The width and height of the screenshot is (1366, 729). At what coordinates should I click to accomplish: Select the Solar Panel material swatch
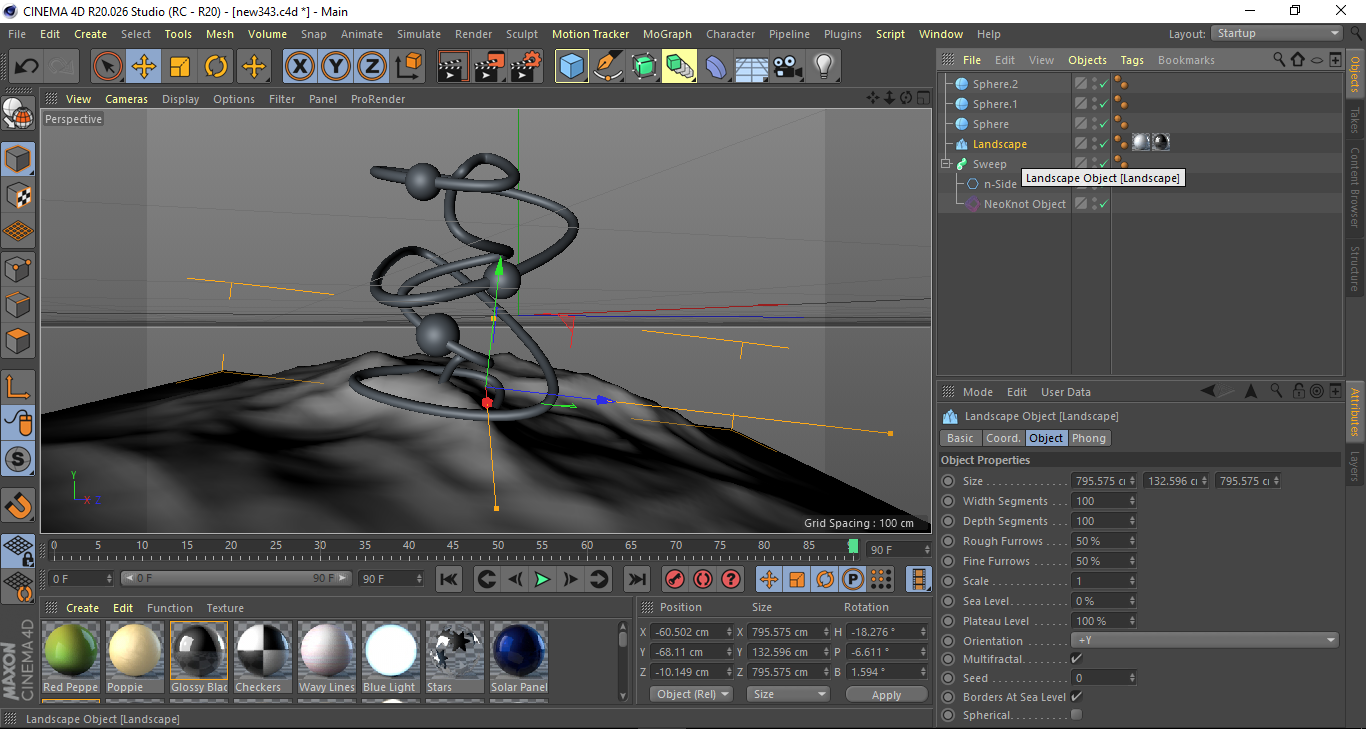click(x=519, y=657)
